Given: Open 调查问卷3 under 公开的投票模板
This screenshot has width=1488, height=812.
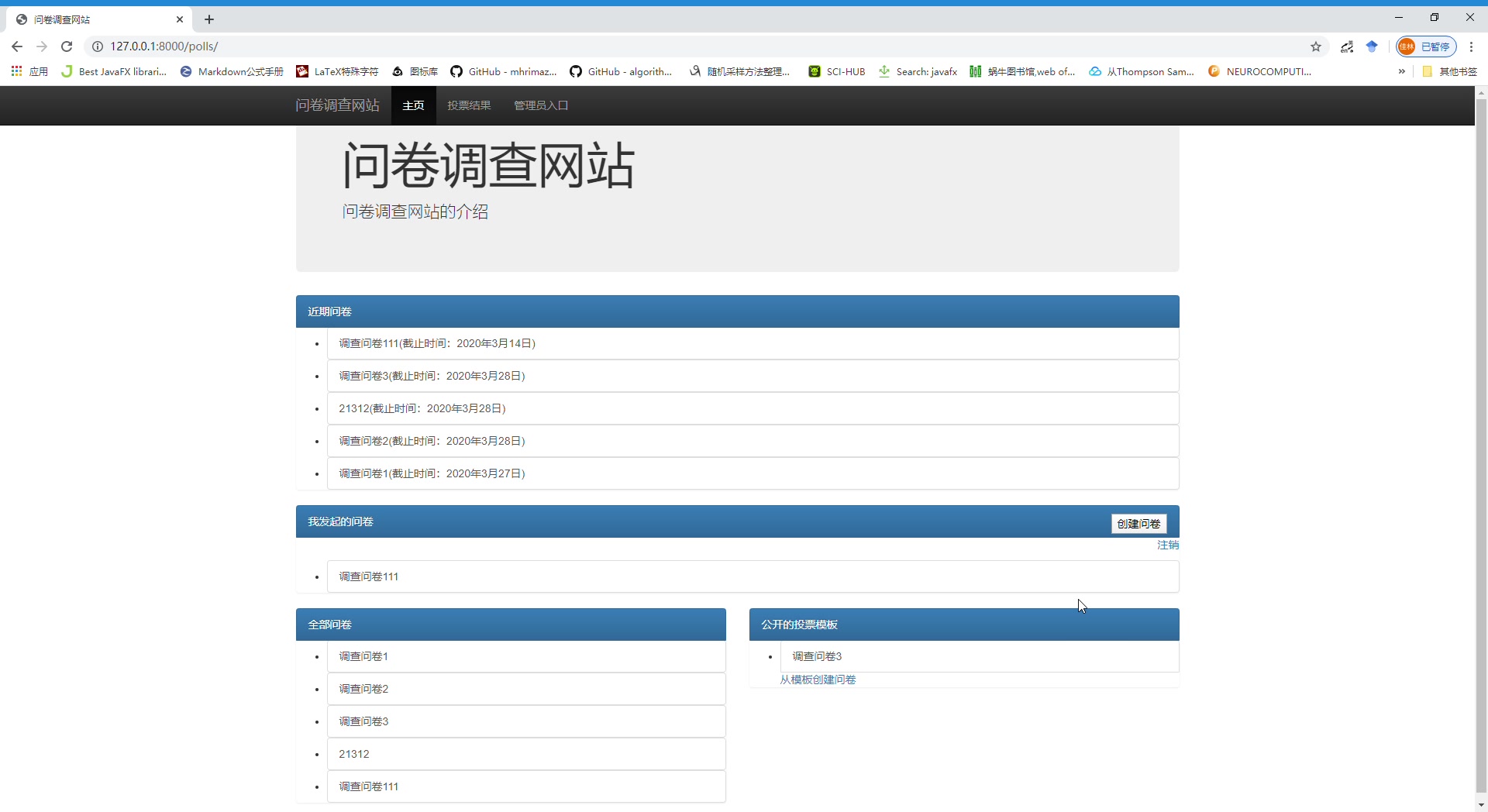Looking at the screenshot, I should click(980, 656).
